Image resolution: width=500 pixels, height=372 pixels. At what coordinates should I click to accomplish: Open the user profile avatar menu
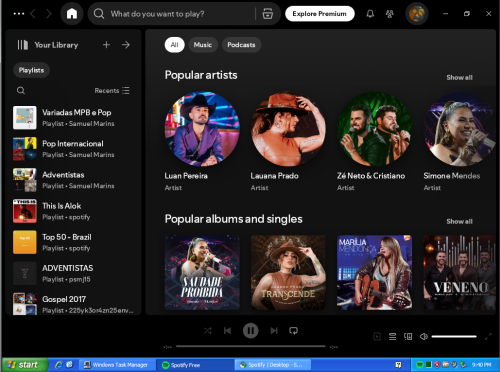coord(416,14)
